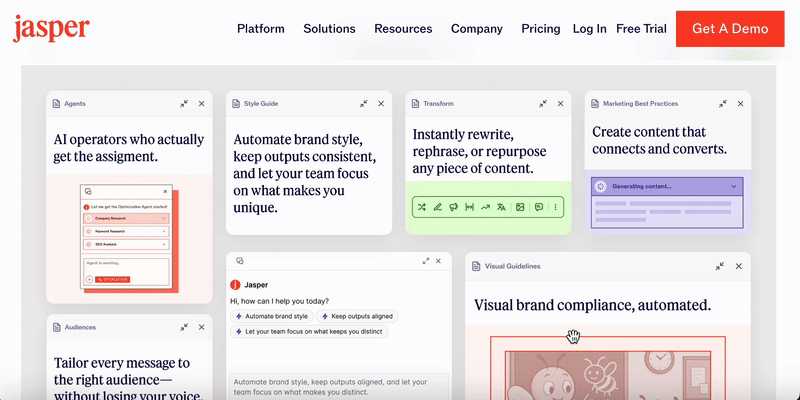This screenshot has height=400, width=800.
Task: Click the Get A Demo button
Action: tap(730, 29)
